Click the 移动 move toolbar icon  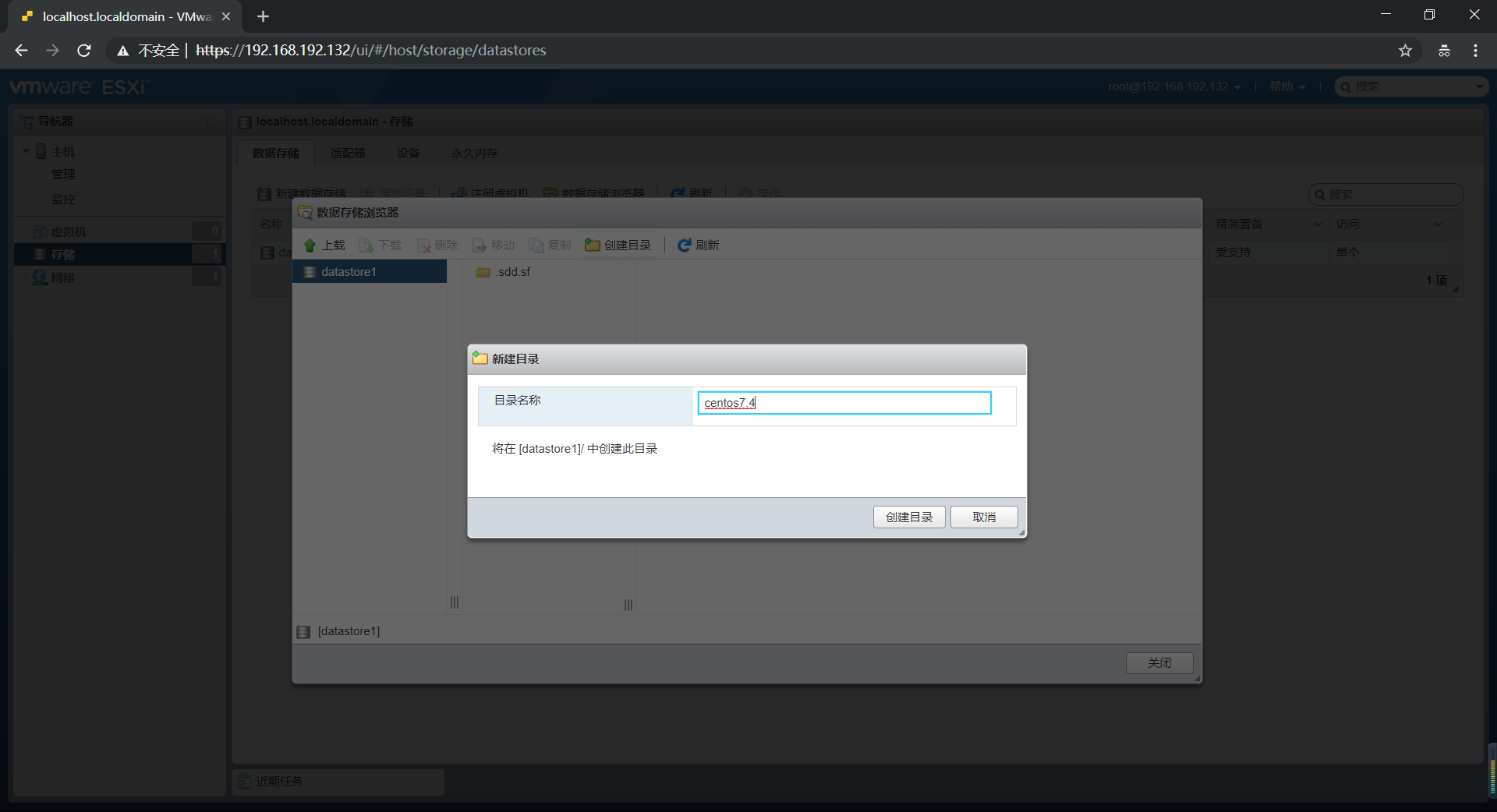480,245
